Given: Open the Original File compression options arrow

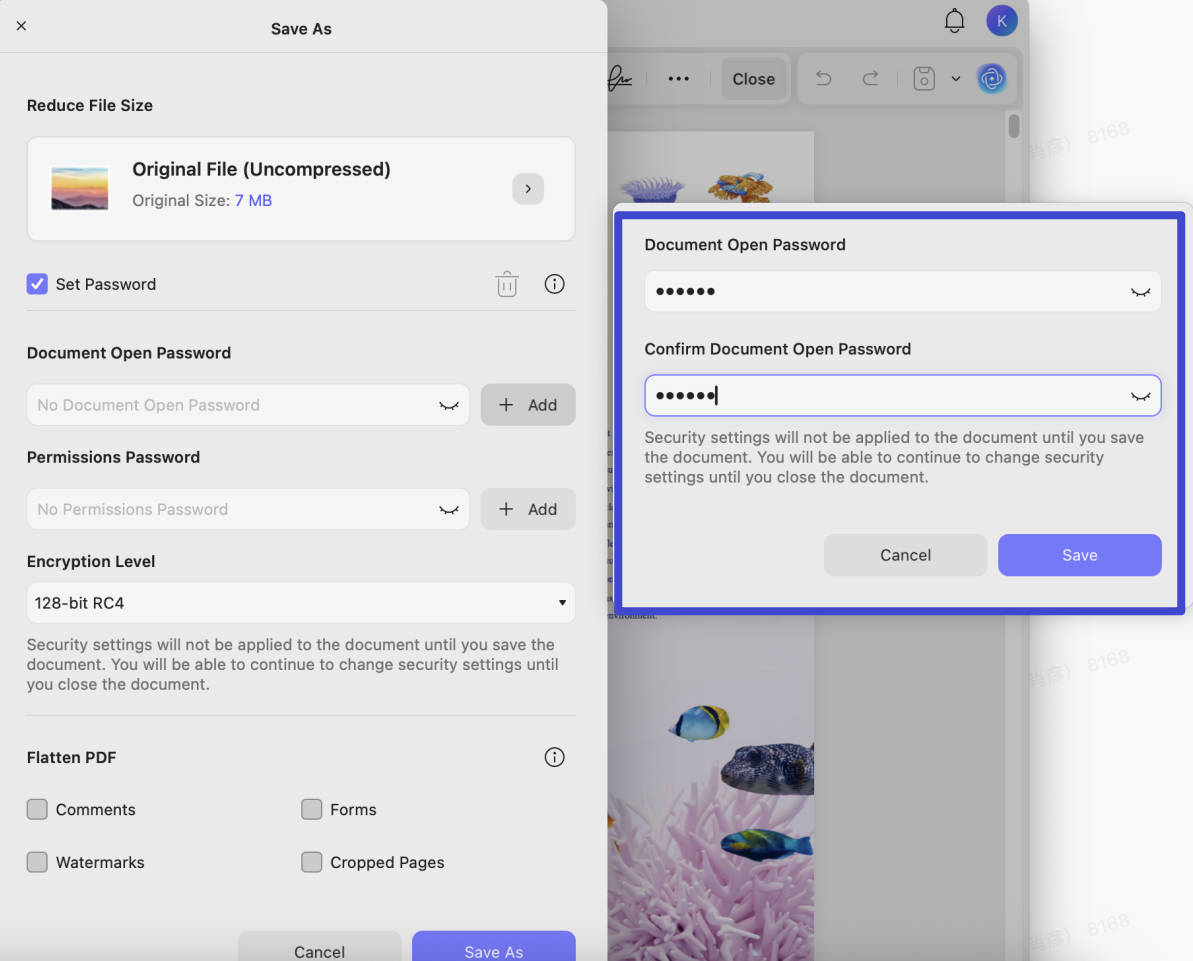Looking at the screenshot, I should pos(527,189).
